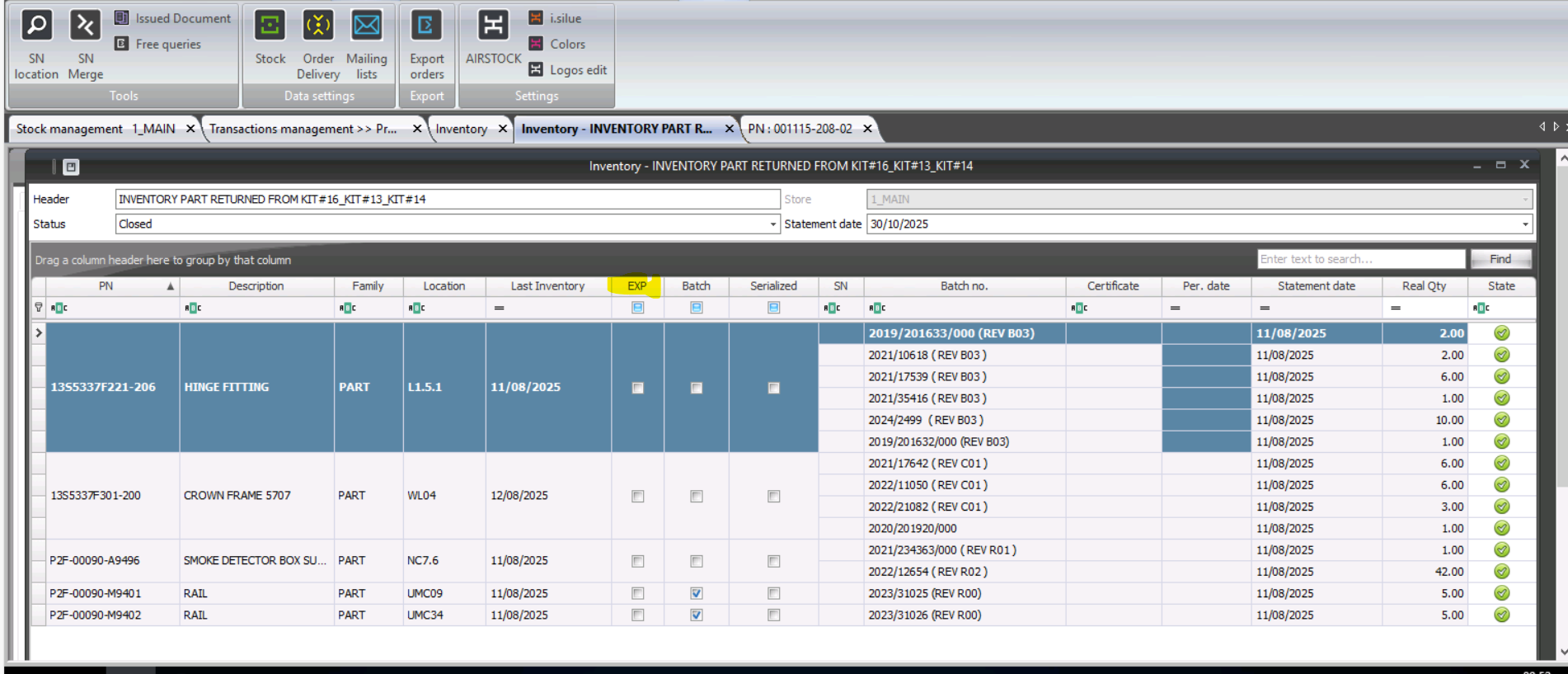Toggle Batch checkbox for P2F-00090-M9401 row

697,593
